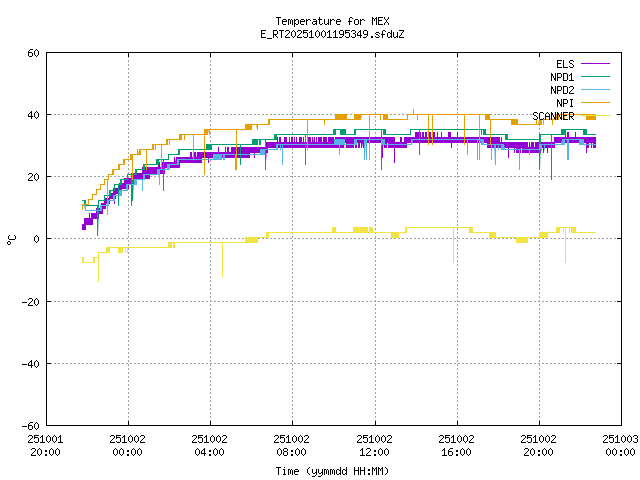This screenshot has height=480, width=640.
Task: Click the 251002 04:00 x-axis tick label
Action: tap(209, 445)
